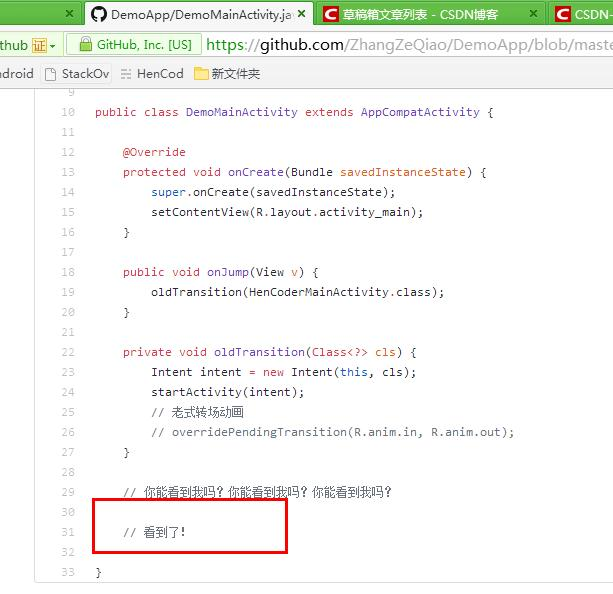Click the super keyword on line 14

(x=168, y=192)
